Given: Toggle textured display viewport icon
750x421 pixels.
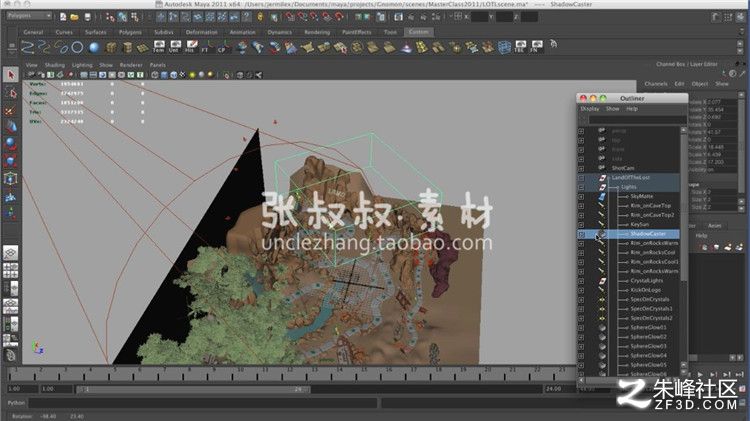Looking at the screenshot, I should [x=182, y=75].
